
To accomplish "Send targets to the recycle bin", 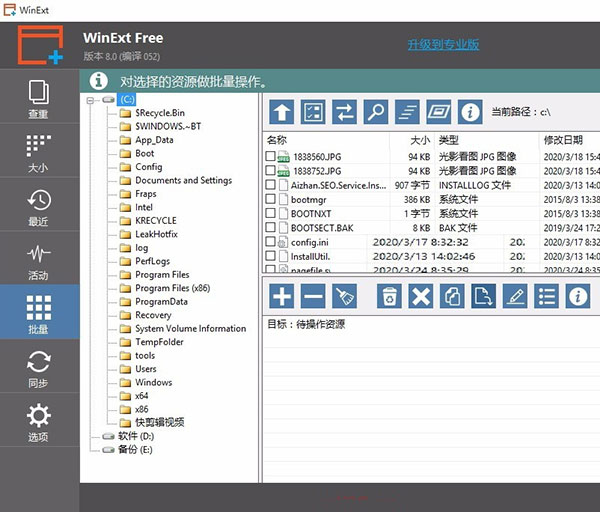I will (389, 296).
